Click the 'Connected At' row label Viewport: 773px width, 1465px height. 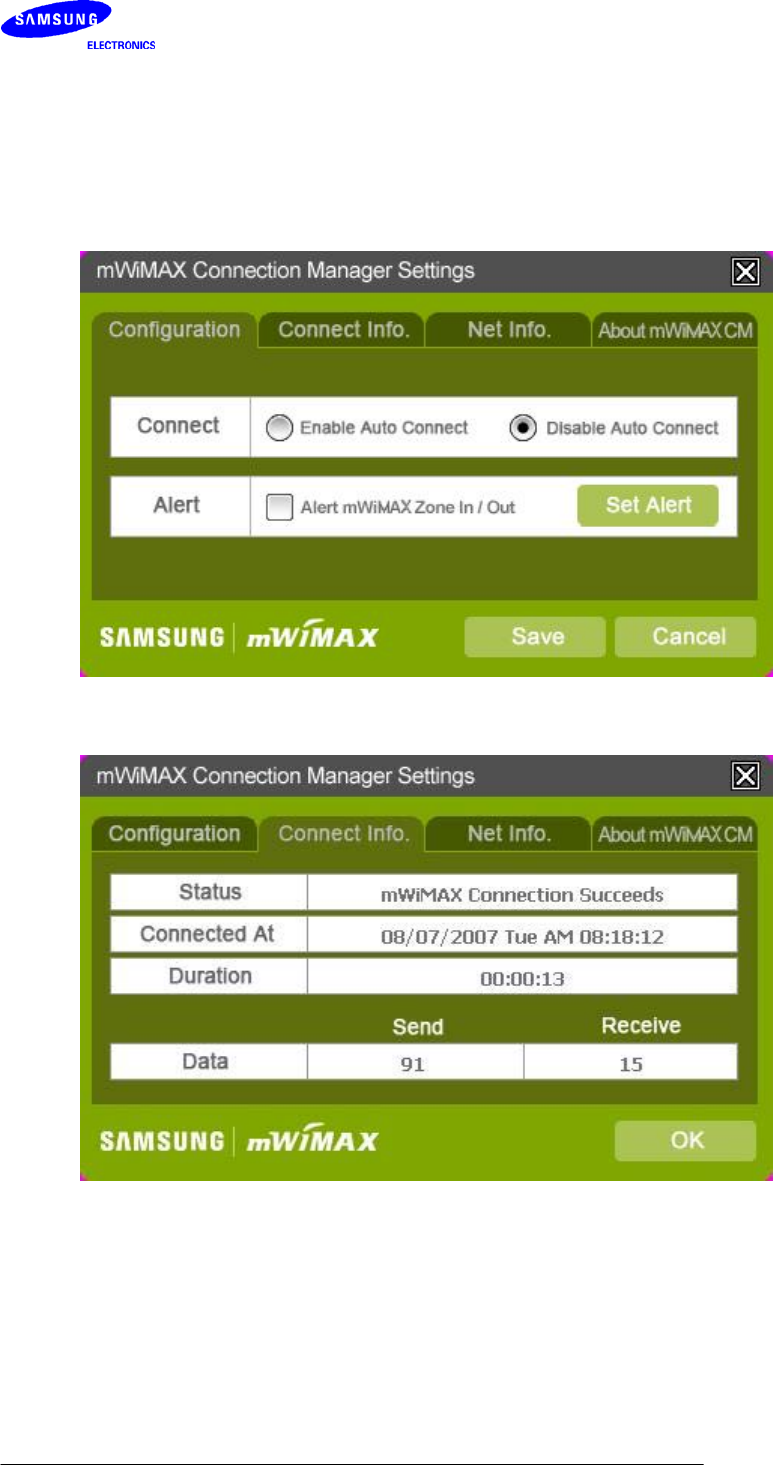209,935
